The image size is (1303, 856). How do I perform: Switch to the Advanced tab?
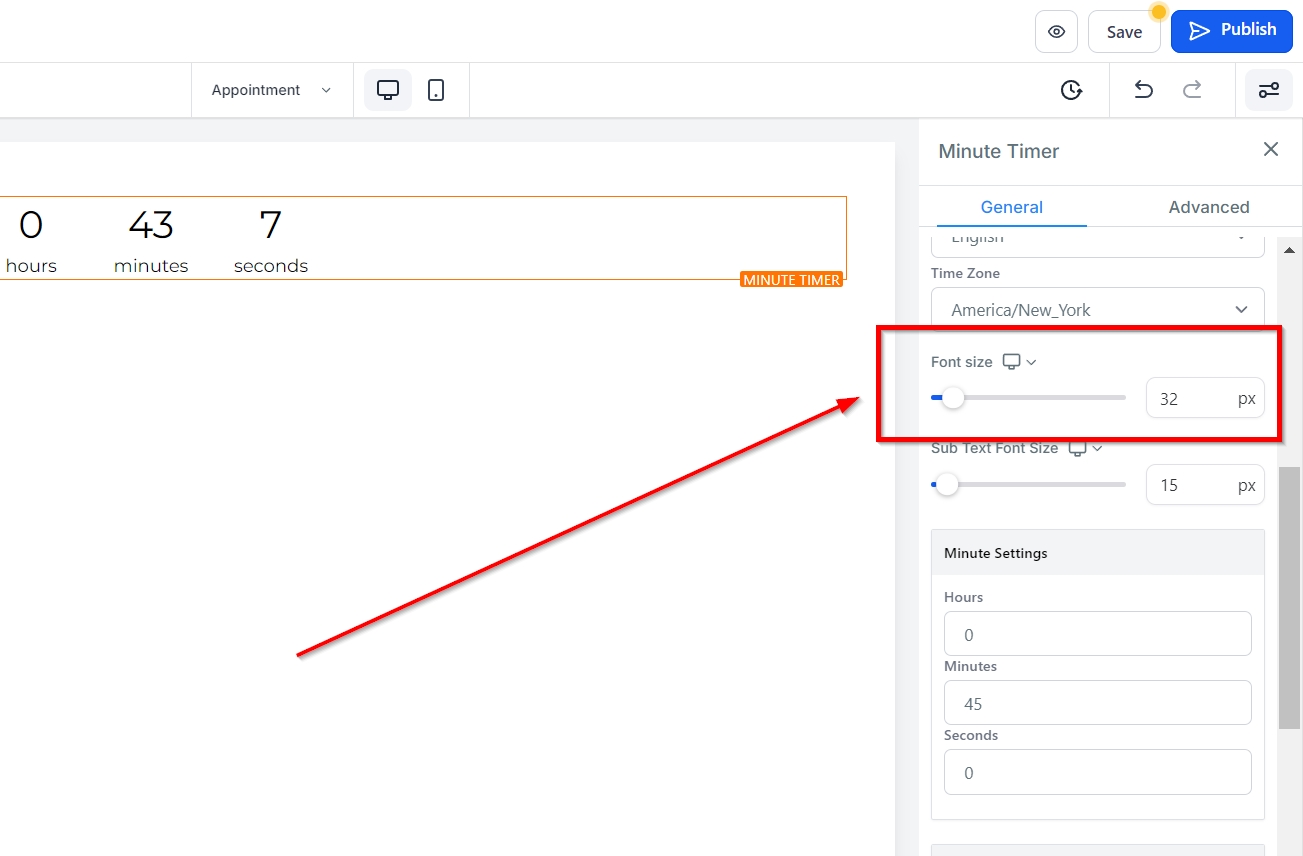1208,207
